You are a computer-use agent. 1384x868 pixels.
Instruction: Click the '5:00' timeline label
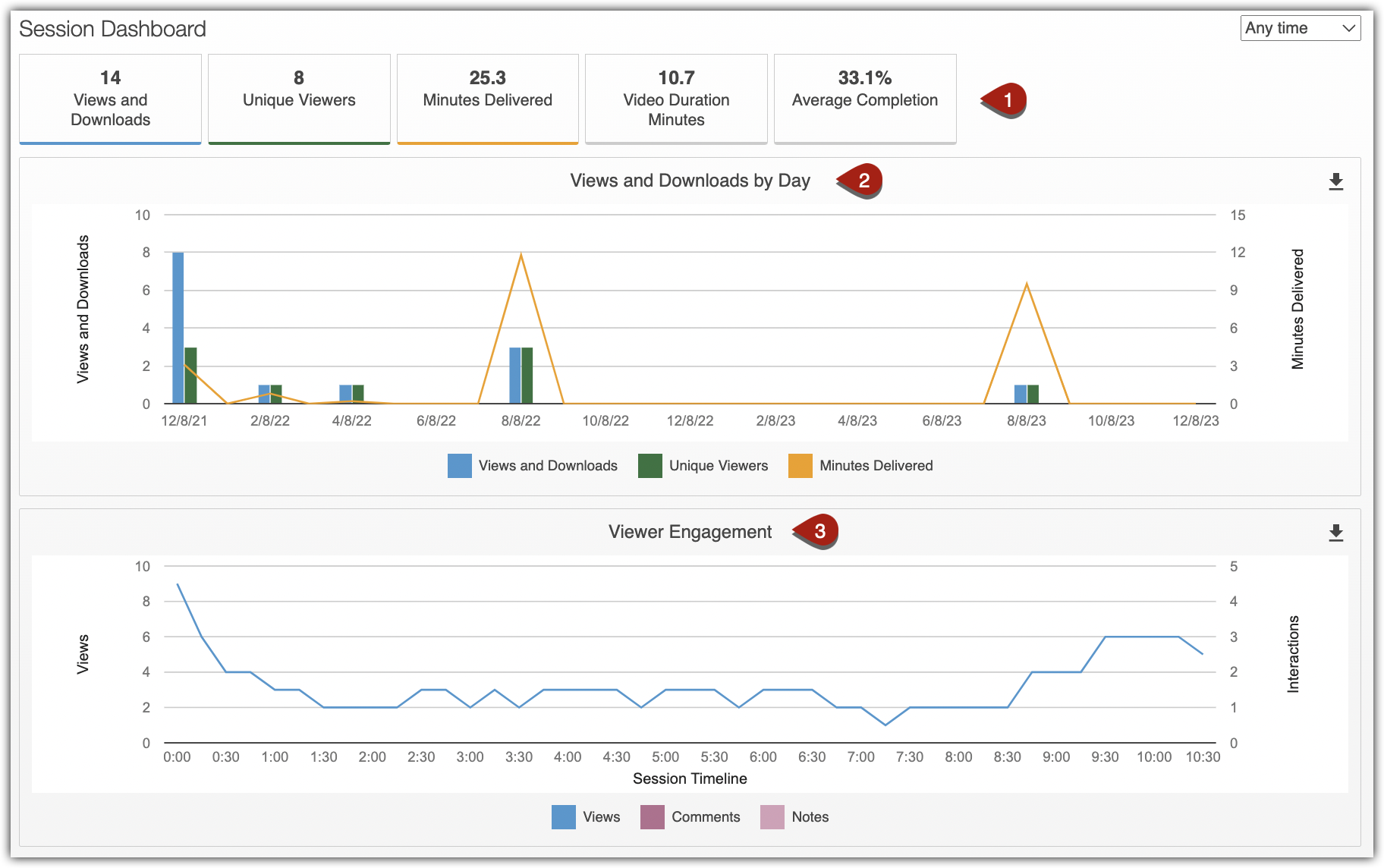(665, 756)
